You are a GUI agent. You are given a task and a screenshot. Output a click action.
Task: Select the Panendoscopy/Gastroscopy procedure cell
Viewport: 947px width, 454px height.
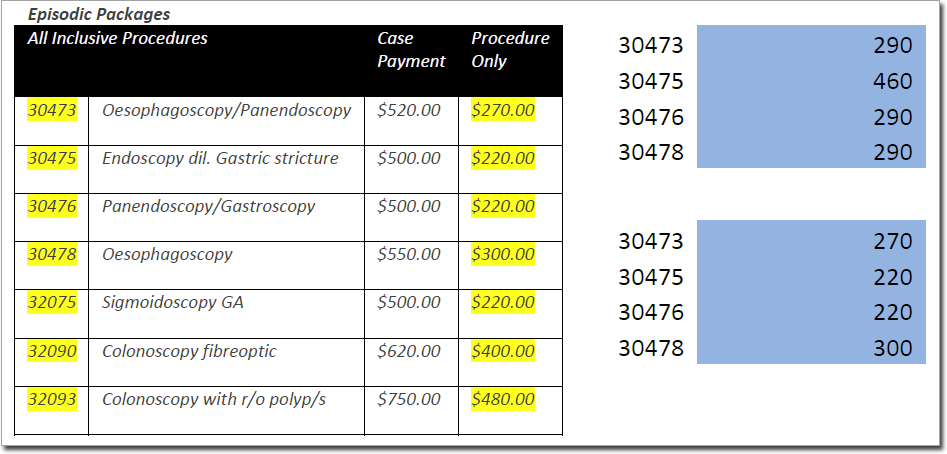point(208,206)
